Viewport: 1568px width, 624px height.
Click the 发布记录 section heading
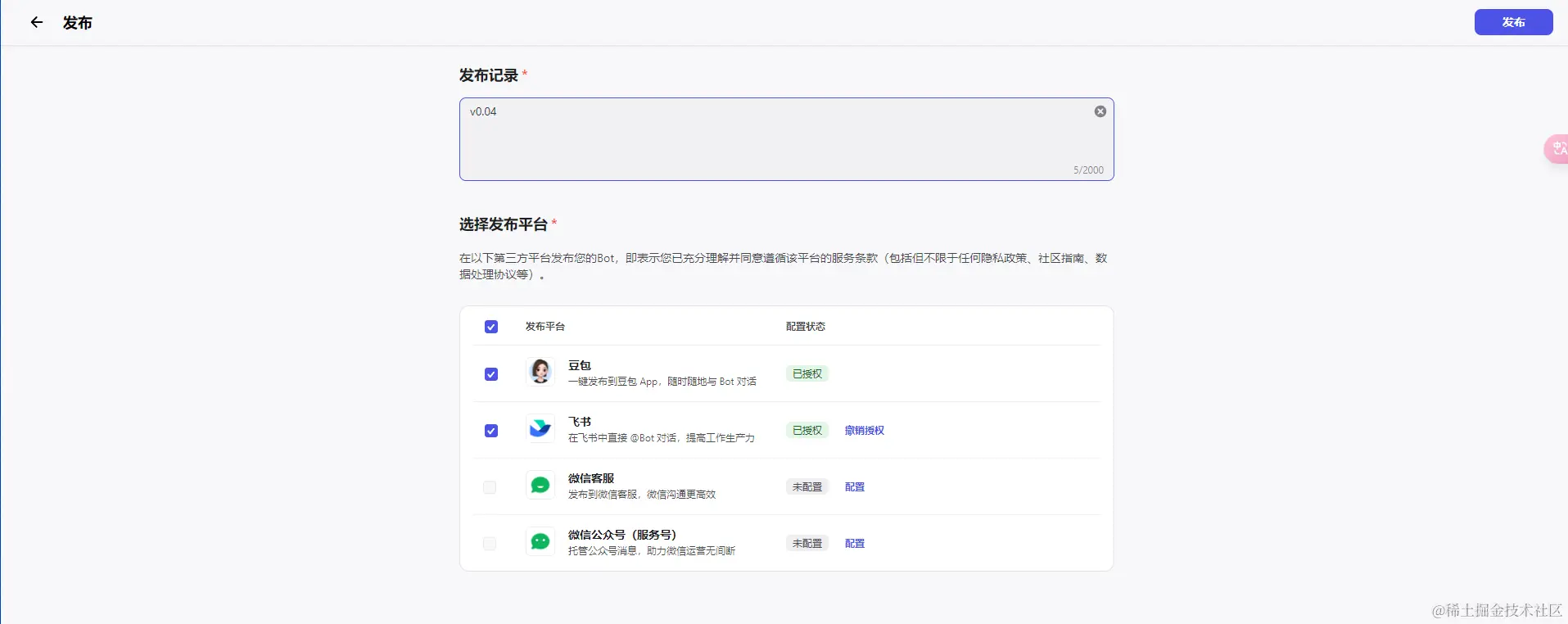coord(489,75)
